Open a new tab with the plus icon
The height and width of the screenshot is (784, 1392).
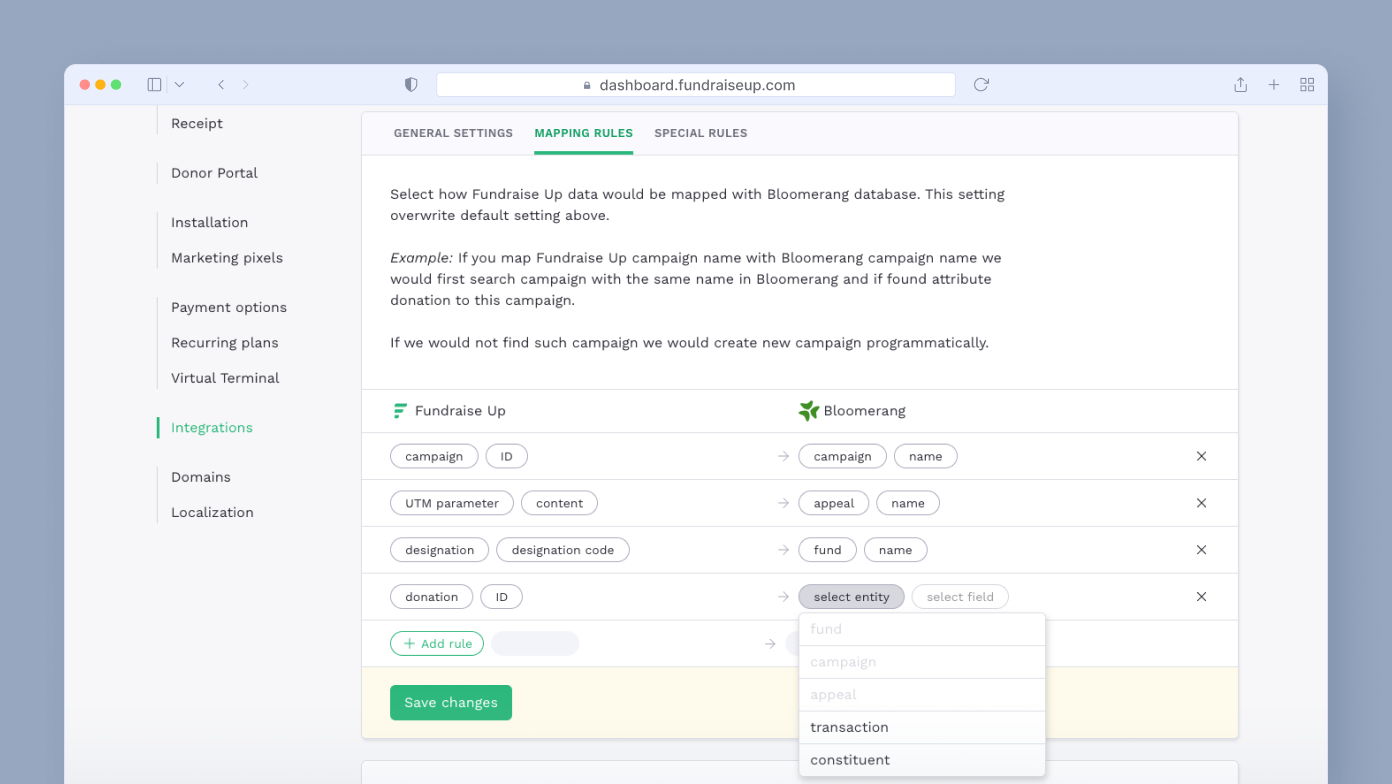(1274, 85)
